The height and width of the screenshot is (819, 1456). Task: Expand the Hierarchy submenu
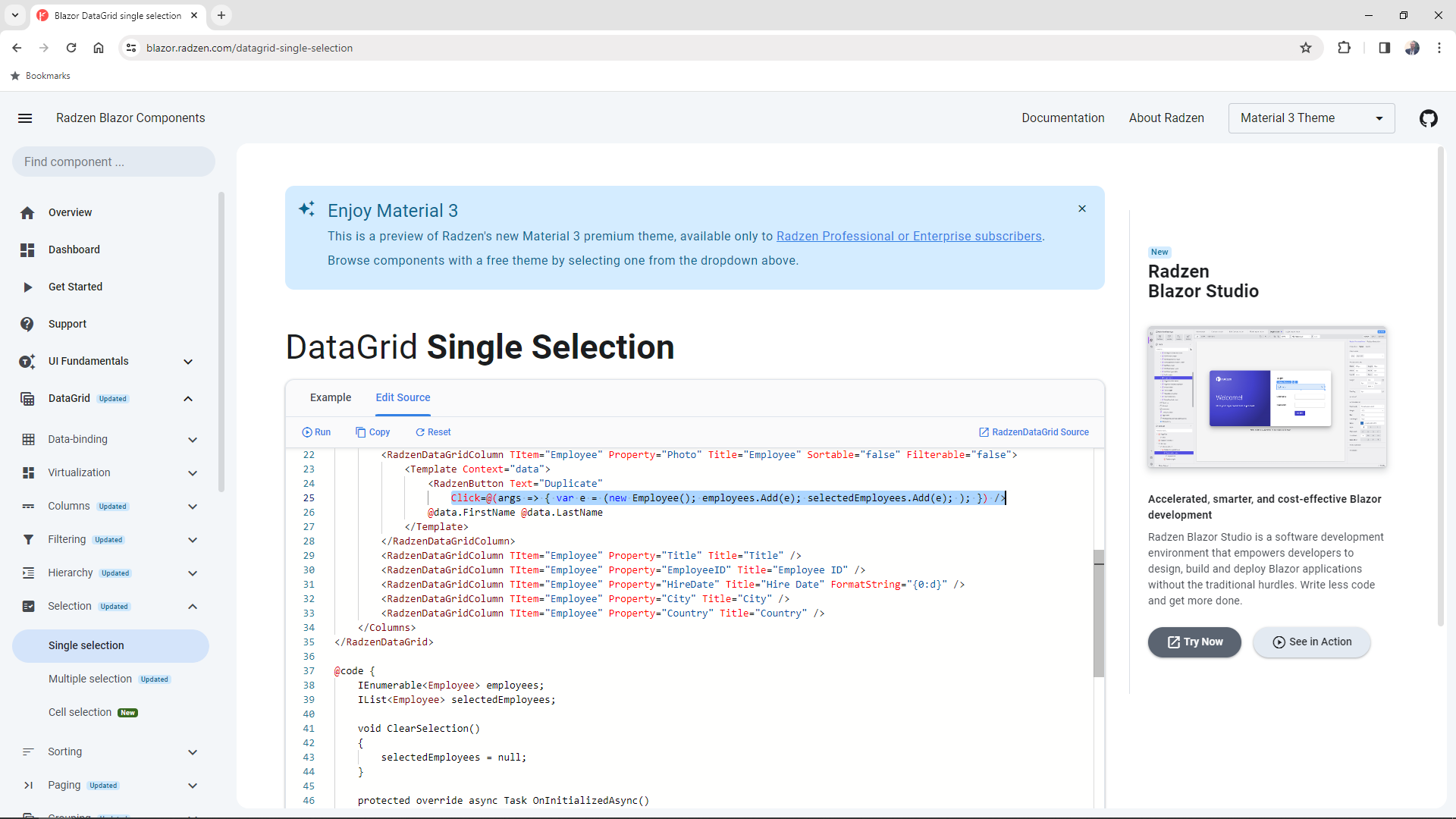pyautogui.click(x=193, y=573)
